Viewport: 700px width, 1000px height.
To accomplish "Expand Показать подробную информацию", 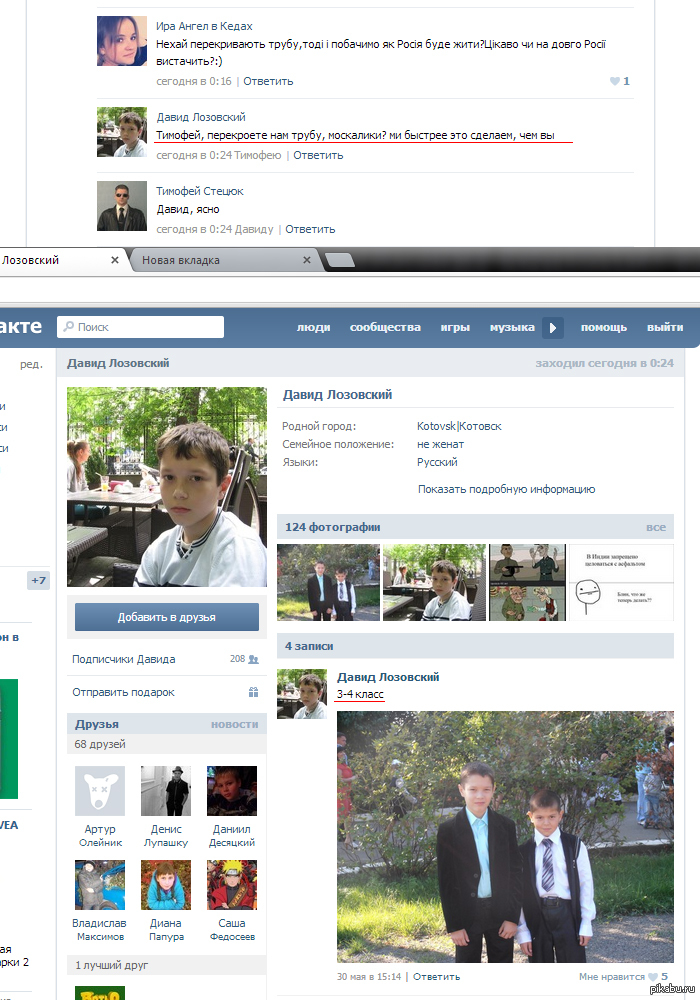I will [506, 489].
